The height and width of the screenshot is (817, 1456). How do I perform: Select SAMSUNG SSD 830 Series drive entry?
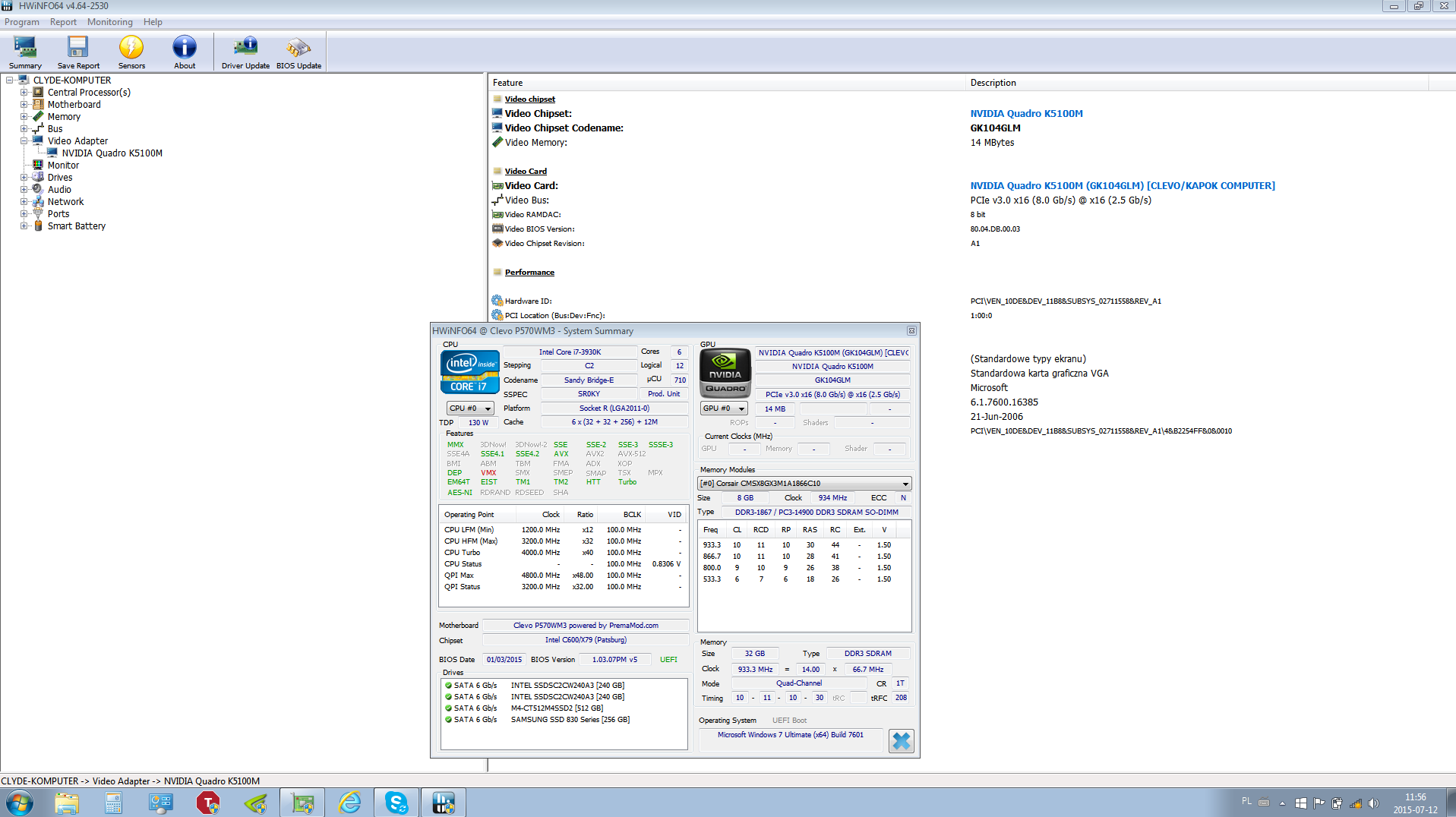(x=570, y=719)
